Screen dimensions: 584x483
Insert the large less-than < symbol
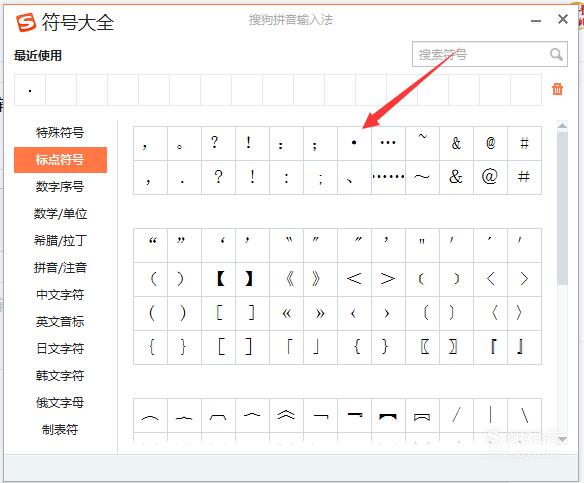point(354,279)
